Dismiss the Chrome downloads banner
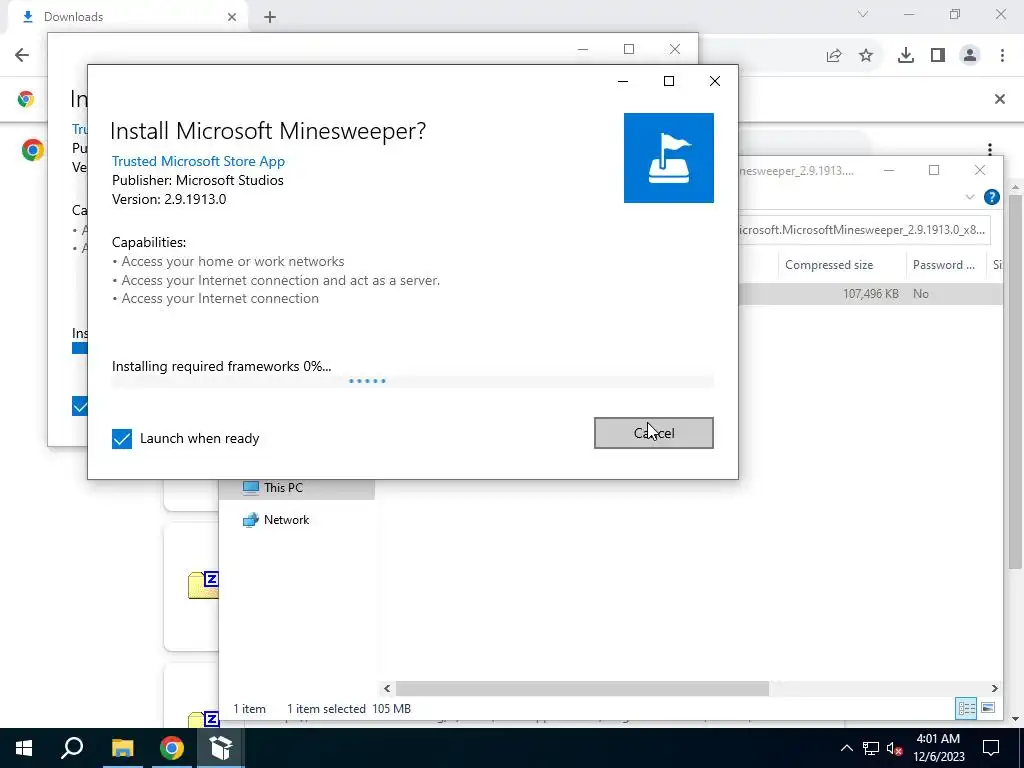This screenshot has width=1024, height=768. (999, 99)
